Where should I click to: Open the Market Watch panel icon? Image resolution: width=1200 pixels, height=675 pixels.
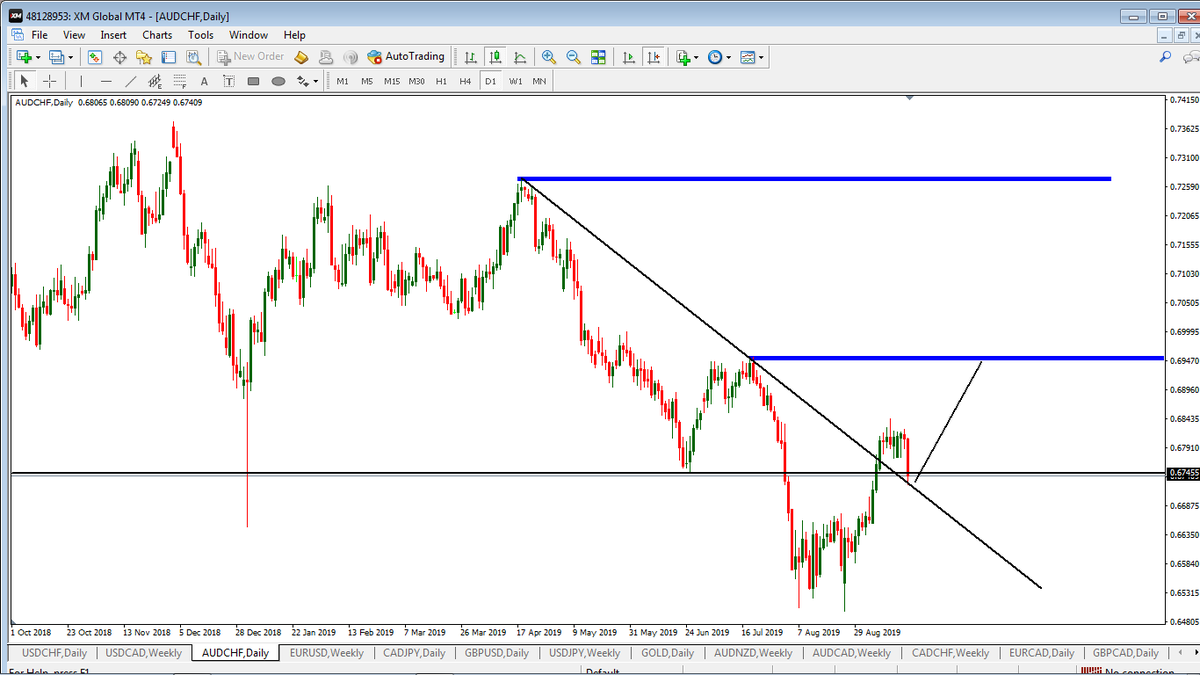click(95, 57)
